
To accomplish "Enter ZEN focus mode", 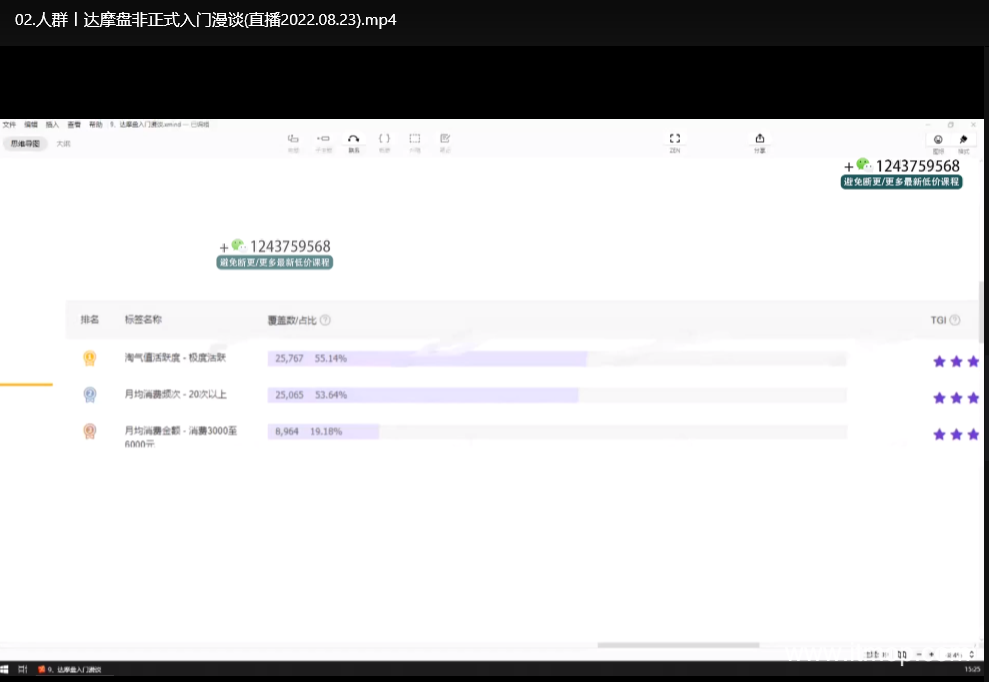I will click(x=674, y=141).
